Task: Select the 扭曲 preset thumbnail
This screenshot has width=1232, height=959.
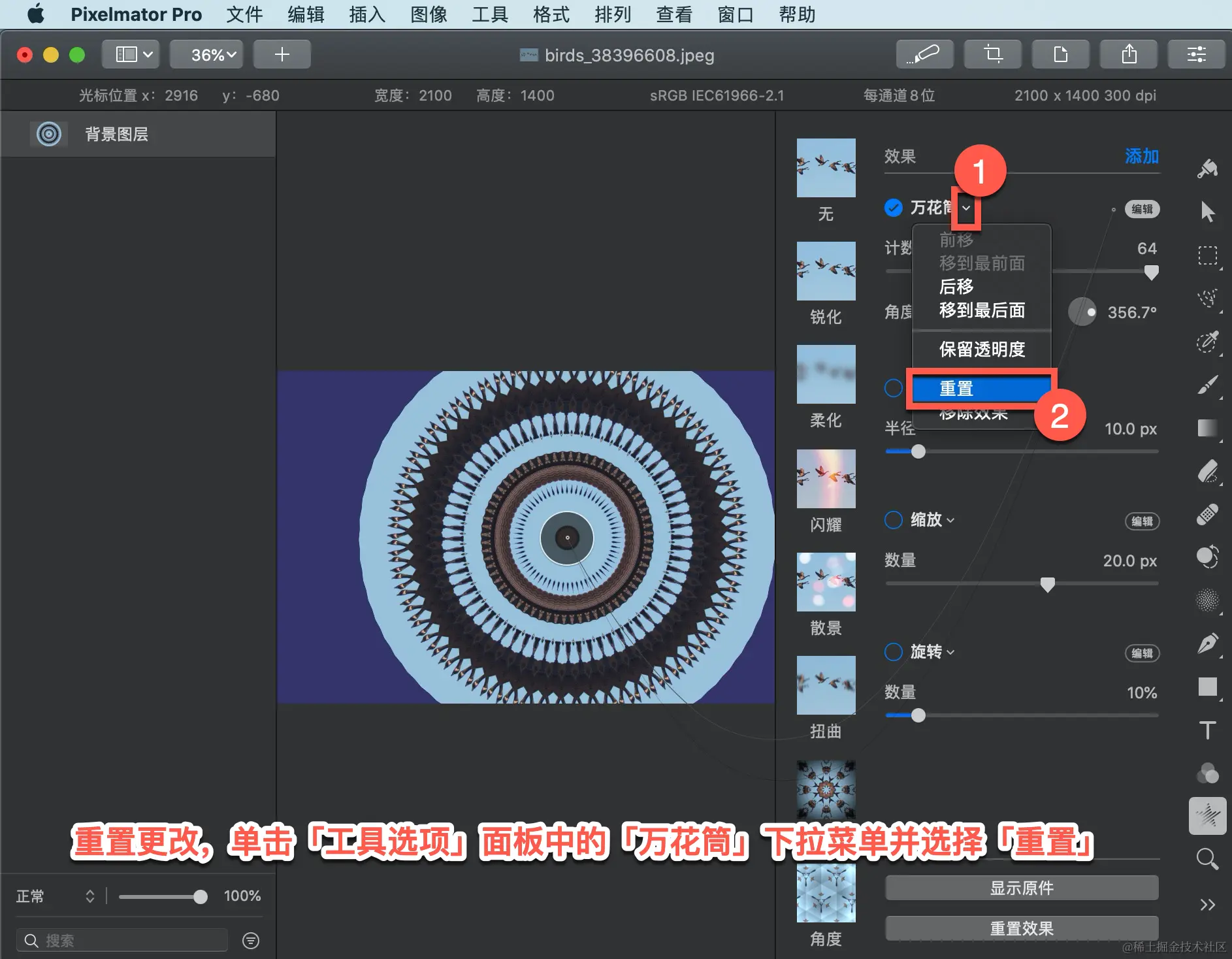Action: coord(826,685)
